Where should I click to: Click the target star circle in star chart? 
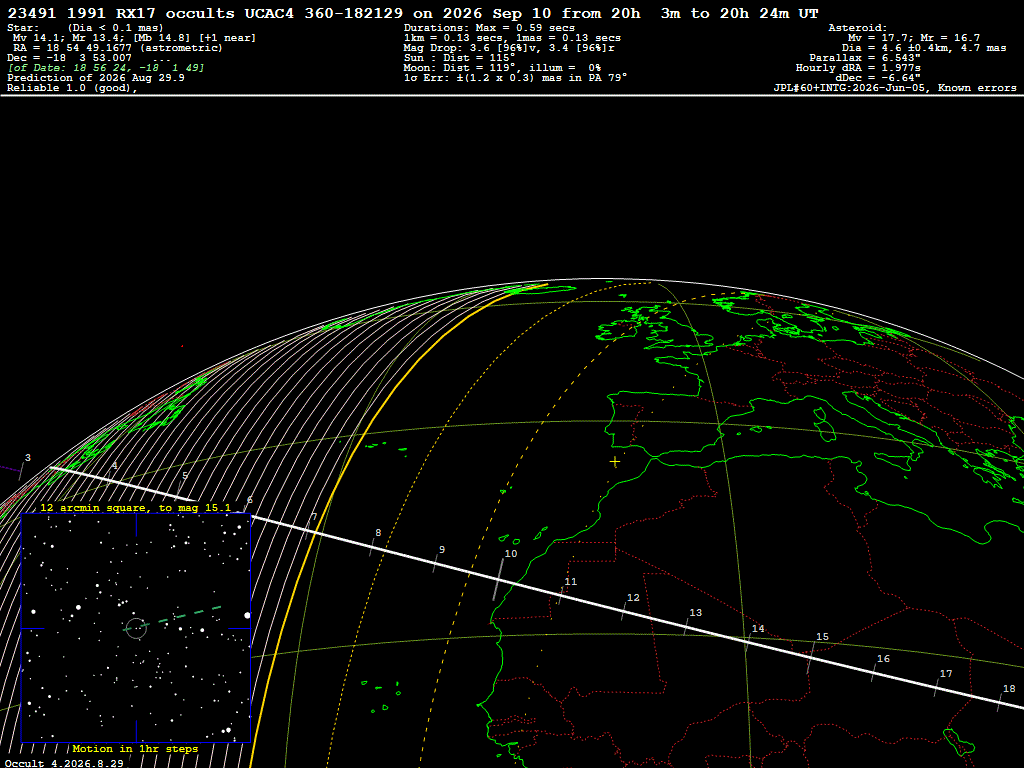click(136, 628)
